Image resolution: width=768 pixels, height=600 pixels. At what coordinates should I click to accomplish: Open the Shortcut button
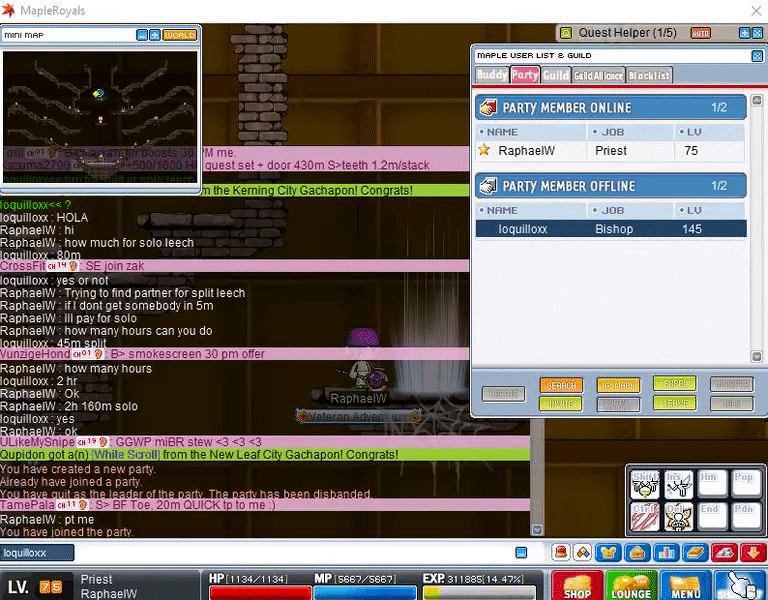(740, 585)
